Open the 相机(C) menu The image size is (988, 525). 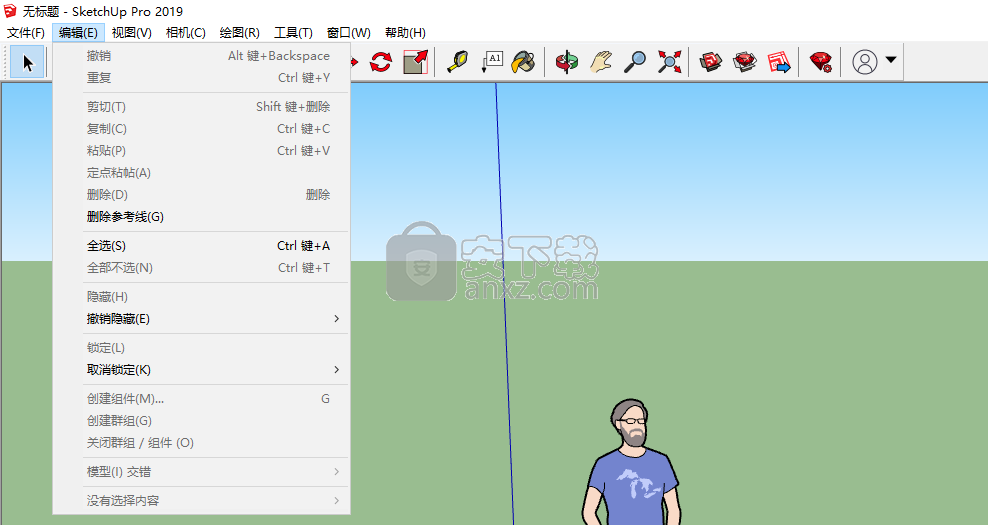click(x=186, y=33)
